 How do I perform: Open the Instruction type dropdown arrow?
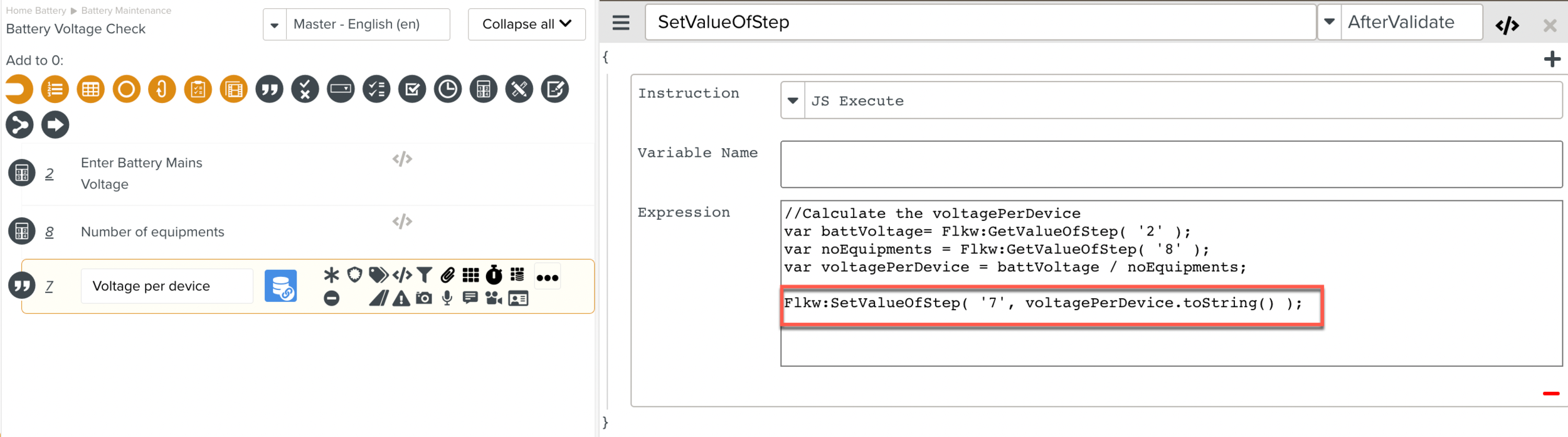pos(793,100)
